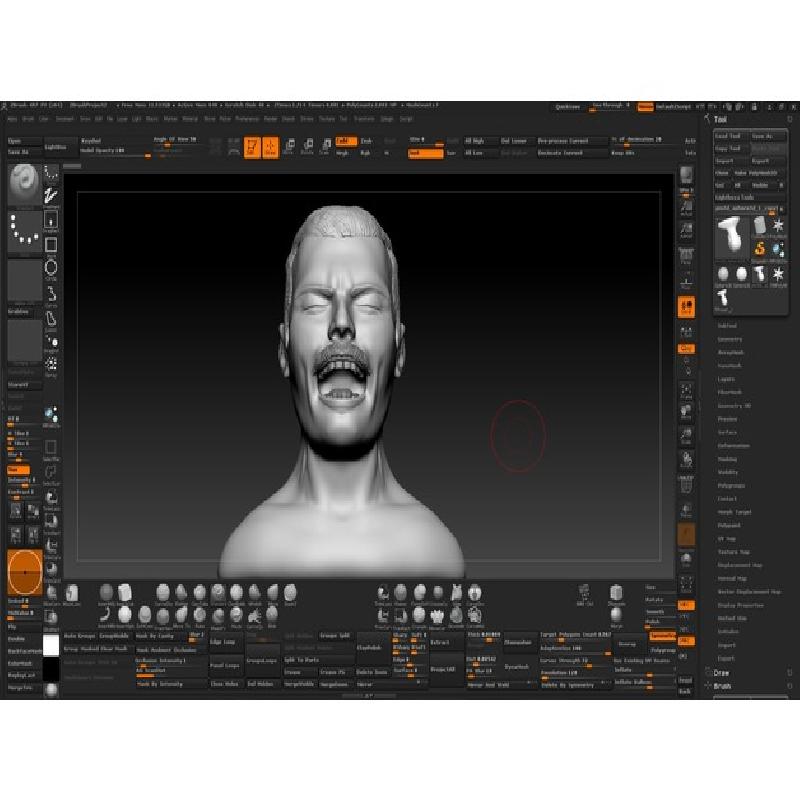Click the Target Polygons Count slider

[575, 636]
